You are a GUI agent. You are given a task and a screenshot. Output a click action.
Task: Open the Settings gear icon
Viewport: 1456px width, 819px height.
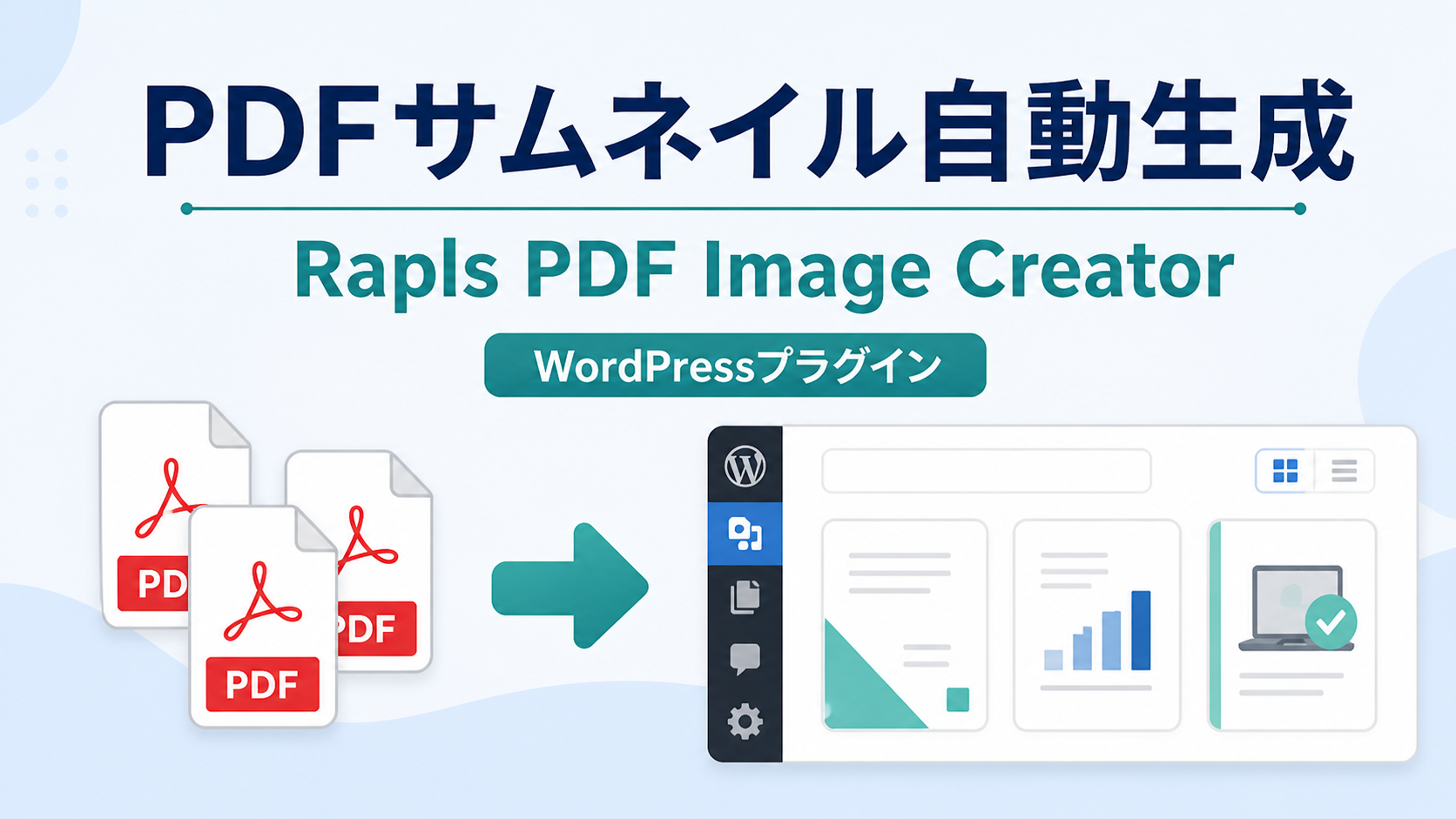click(745, 722)
